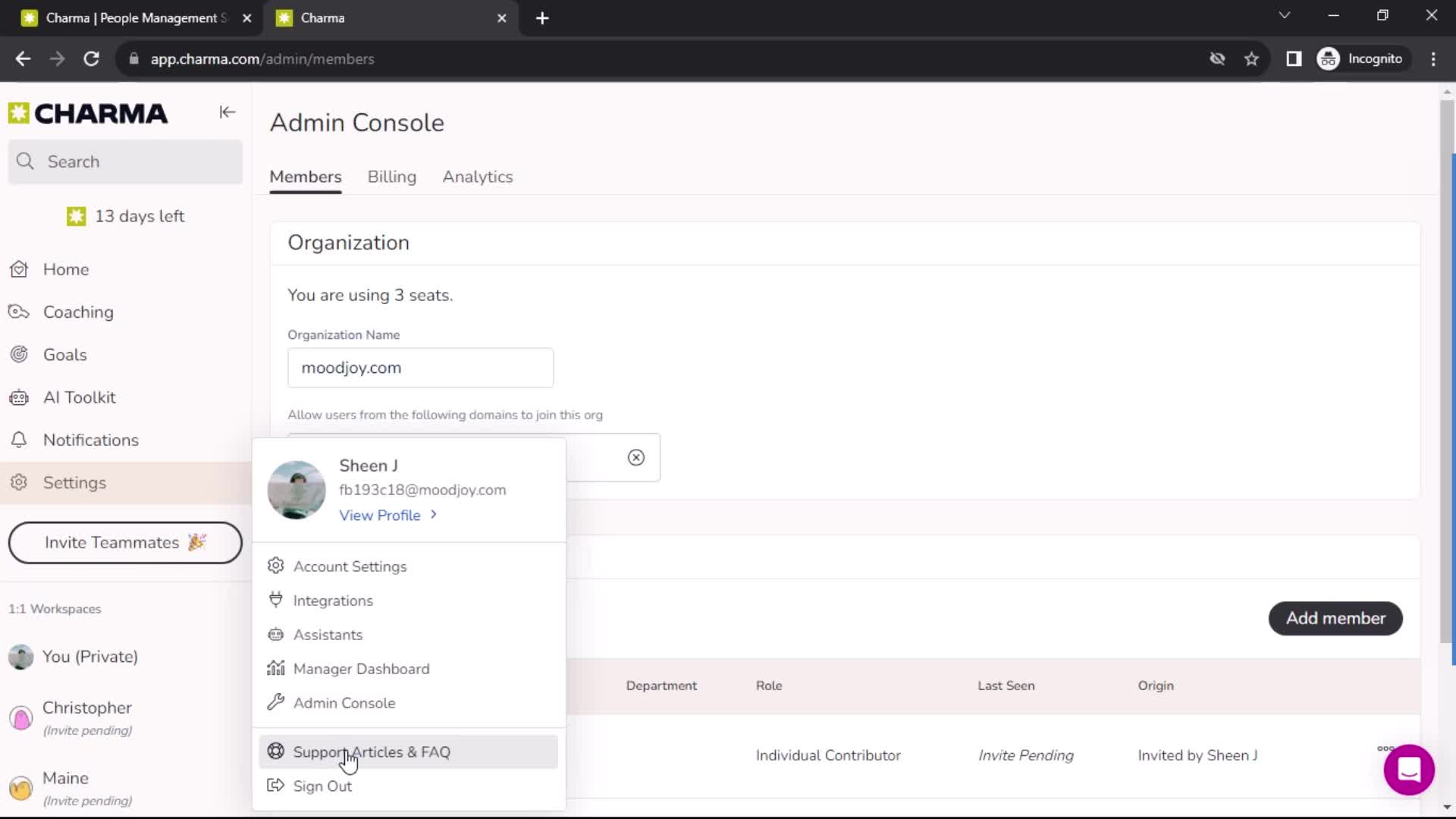Click the Invite Teammates button
Screen dimensions: 1456x819
(124, 542)
